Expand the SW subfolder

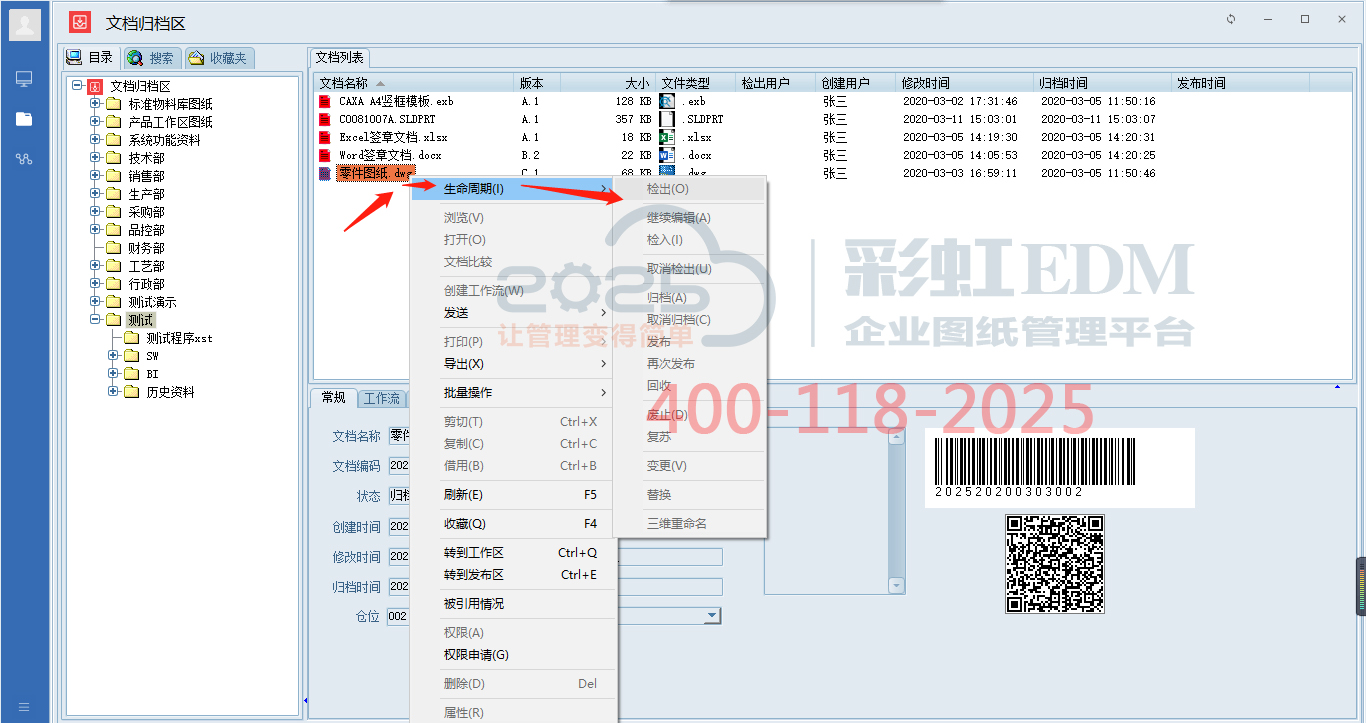pyautogui.click(x=113, y=356)
